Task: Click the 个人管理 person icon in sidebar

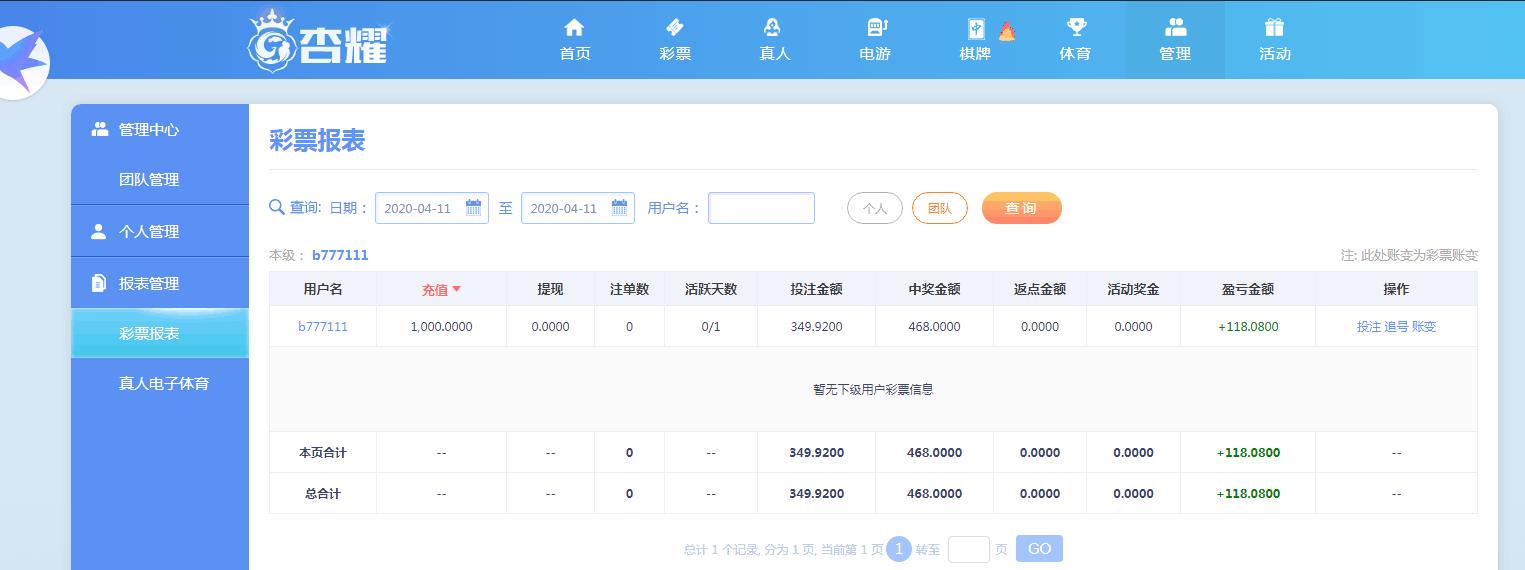Action: 98,231
